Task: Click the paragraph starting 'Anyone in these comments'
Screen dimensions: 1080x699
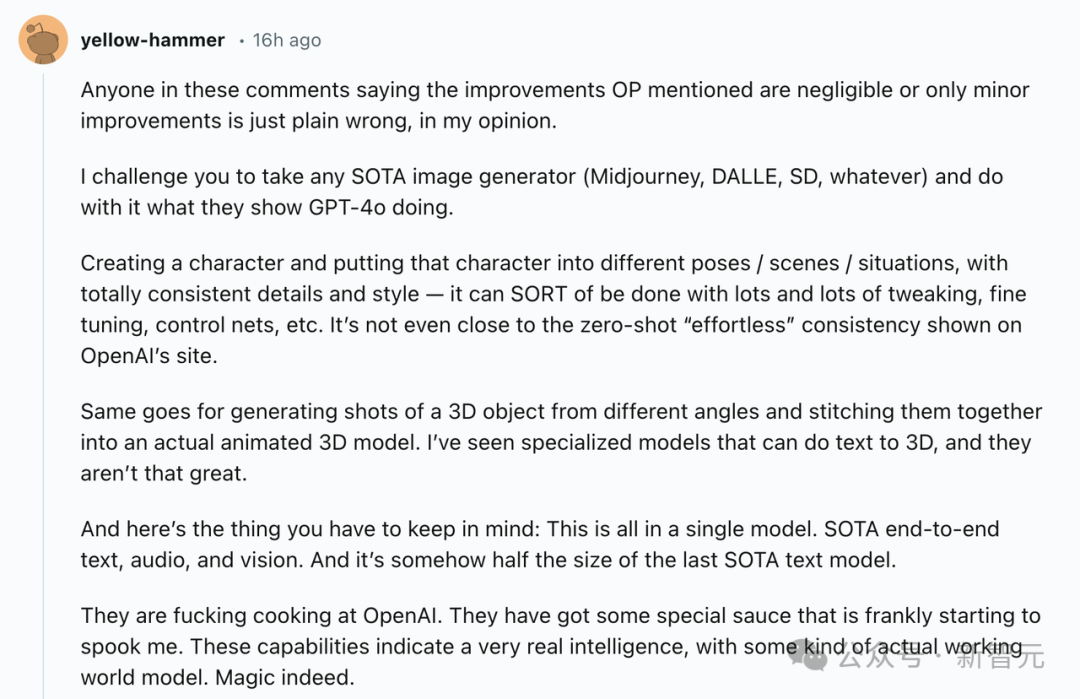Action: [554, 105]
